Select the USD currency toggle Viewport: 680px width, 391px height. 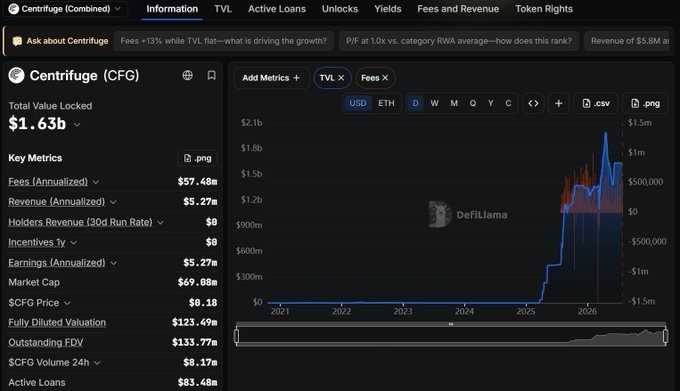(x=358, y=103)
